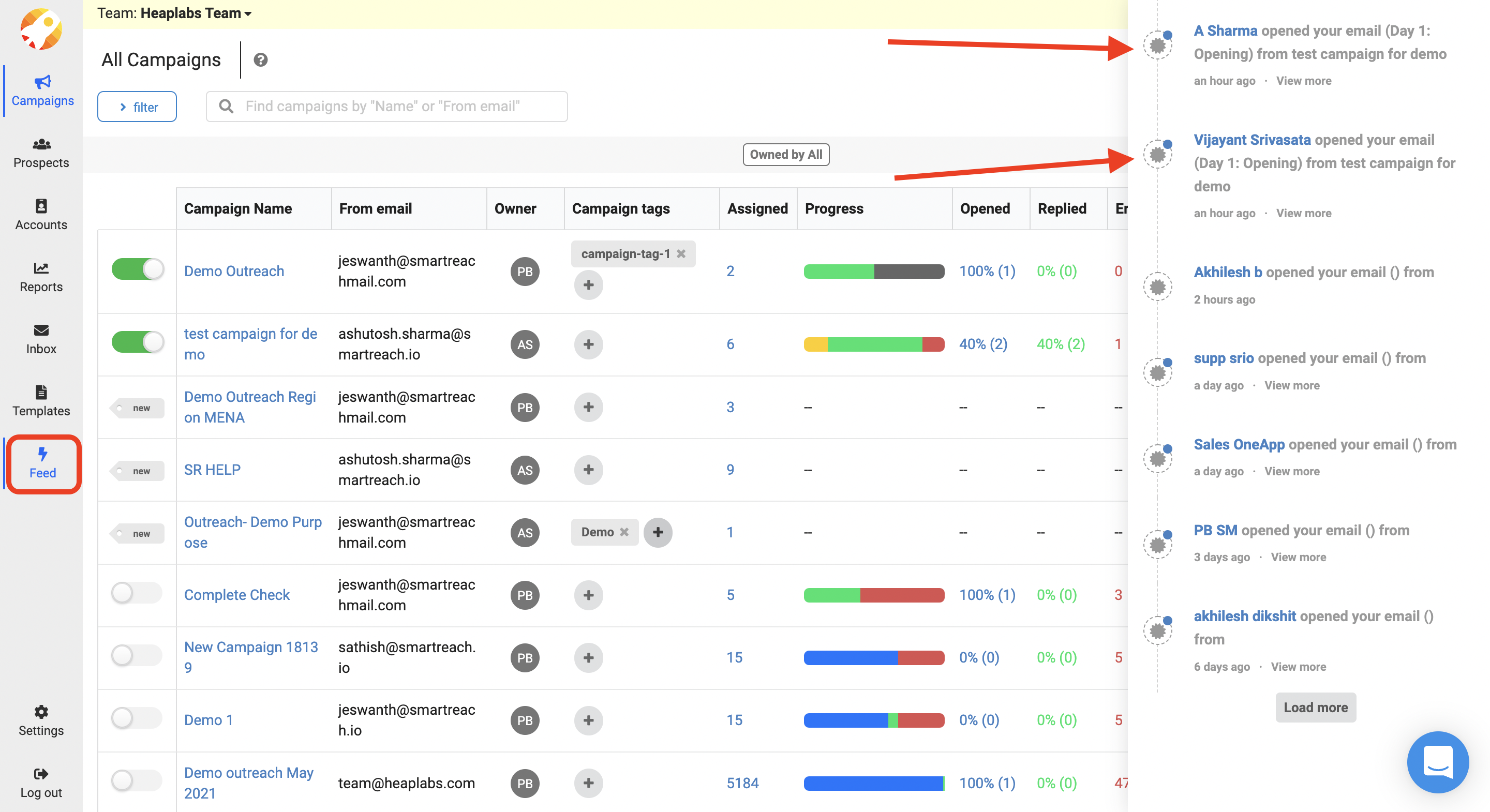The width and height of the screenshot is (1490, 812).
Task: Click the Log out icon
Action: pyautogui.click(x=41, y=774)
